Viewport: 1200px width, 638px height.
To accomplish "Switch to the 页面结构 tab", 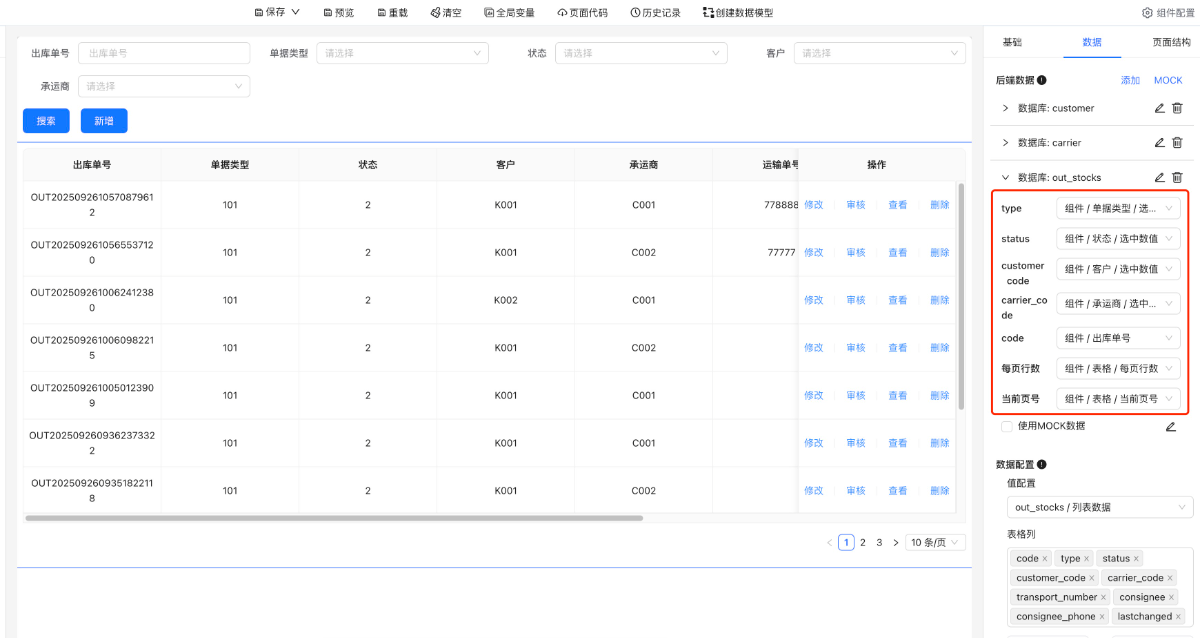I will point(1171,42).
